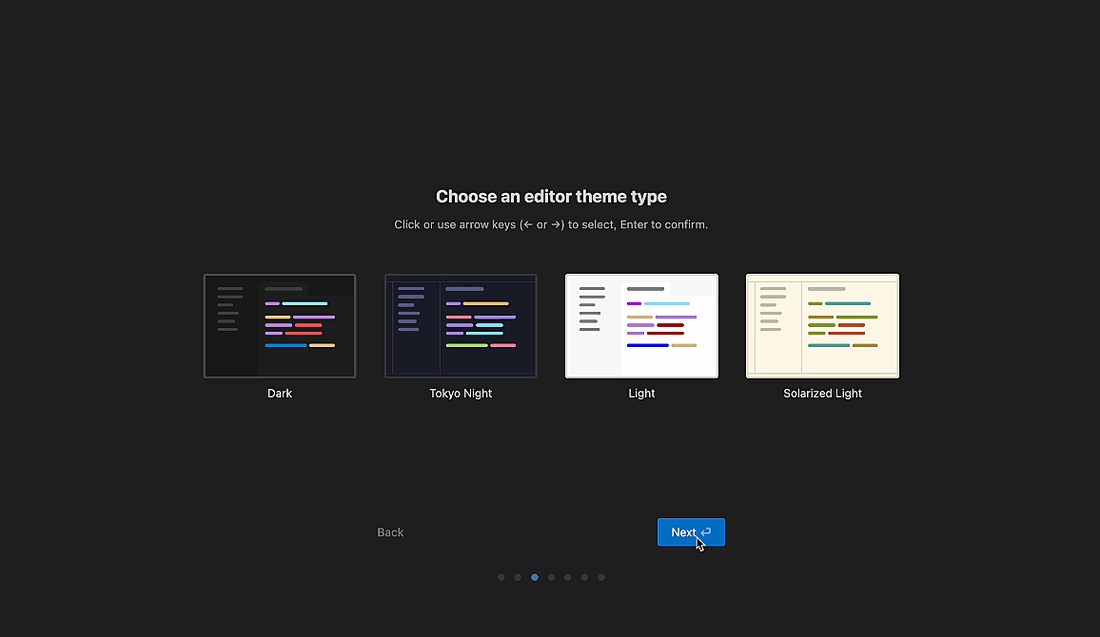
Task: Choose the Light theme preview
Action: (642, 326)
